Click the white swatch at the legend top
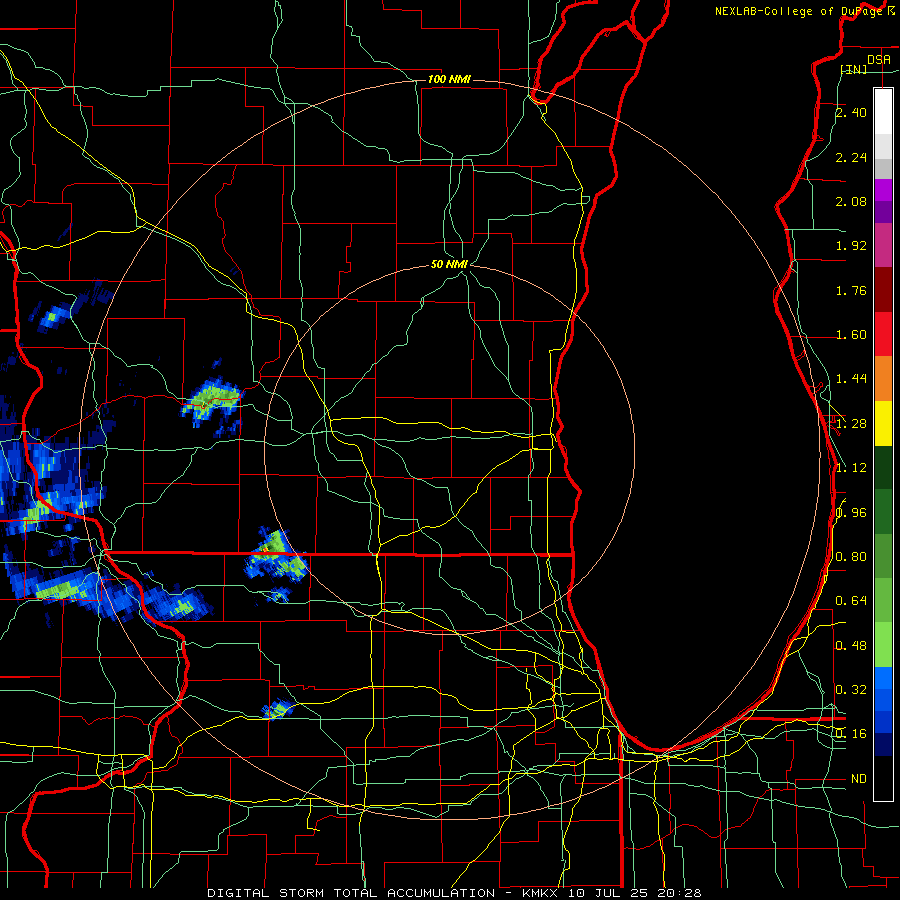Screen dimensions: 900x900 coord(883,111)
